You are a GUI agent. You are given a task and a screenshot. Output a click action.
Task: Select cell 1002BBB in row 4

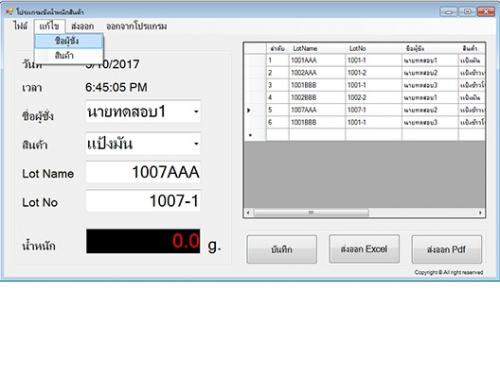(317, 97)
